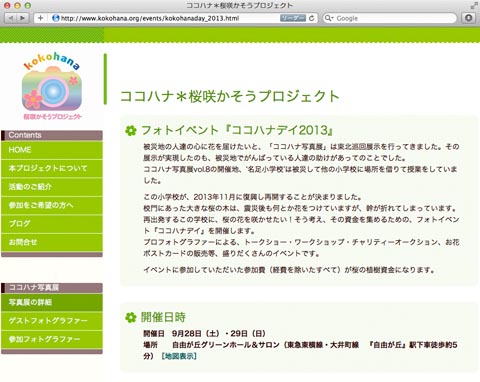Click the date text 9月28日（土）・29日（日）
Image resolution: width=480 pixels, height=382 pixels.
tap(219, 333)
